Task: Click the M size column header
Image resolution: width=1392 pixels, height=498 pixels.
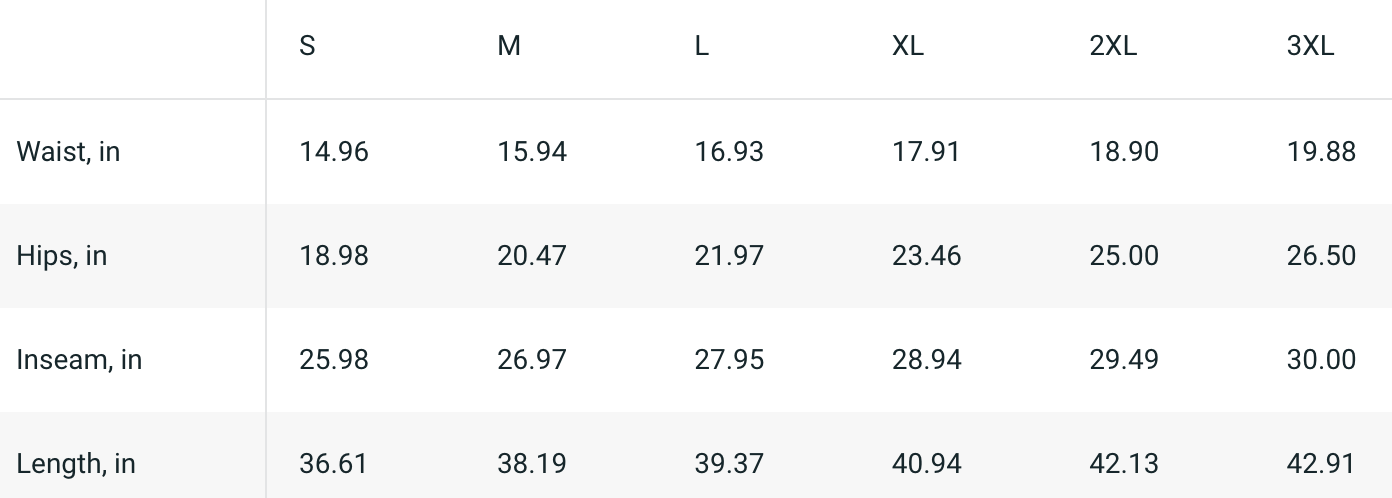Action: pyautogui.click(x=509, y=46)
